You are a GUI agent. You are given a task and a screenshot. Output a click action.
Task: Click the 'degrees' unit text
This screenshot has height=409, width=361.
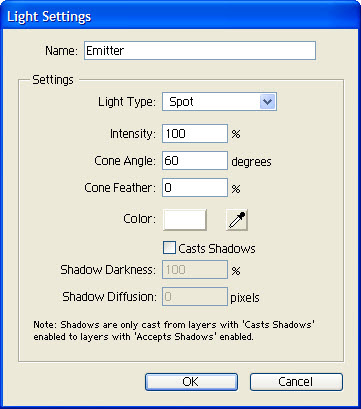point(251,162)
